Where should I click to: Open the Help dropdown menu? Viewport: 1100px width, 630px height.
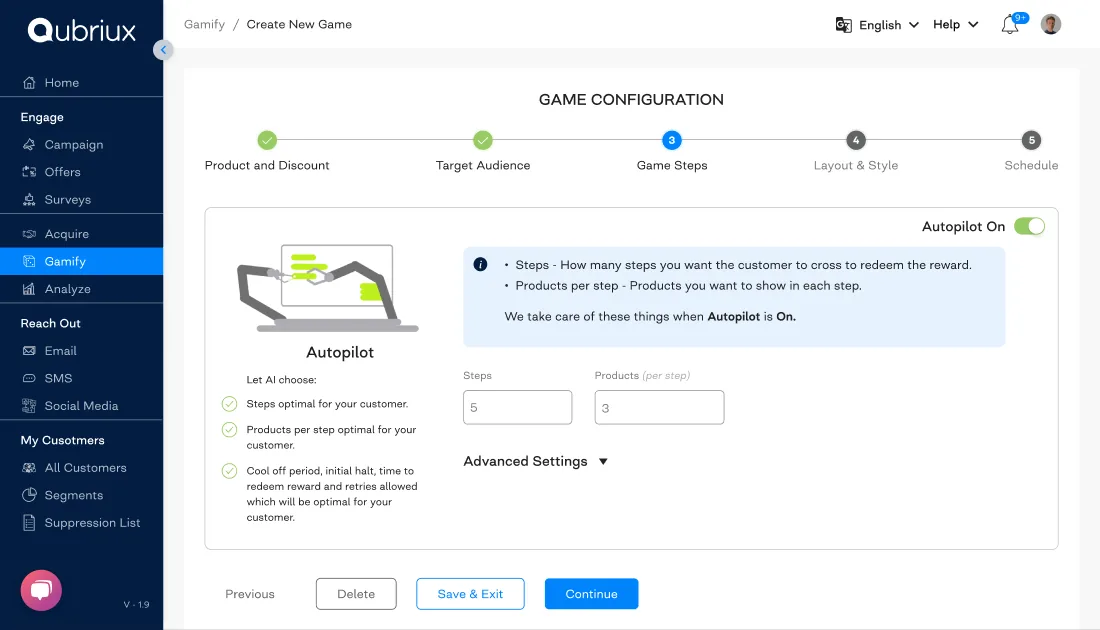[955, 25]
